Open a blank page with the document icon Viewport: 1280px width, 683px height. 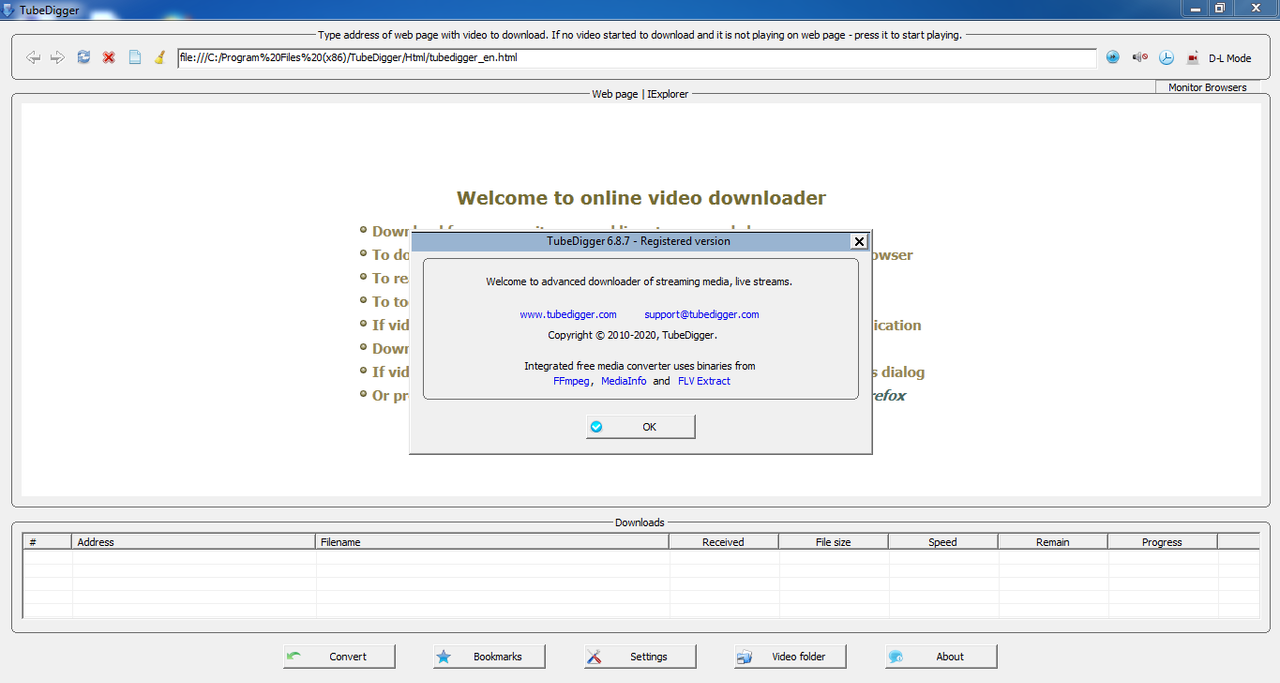click(x=135, y=58)
